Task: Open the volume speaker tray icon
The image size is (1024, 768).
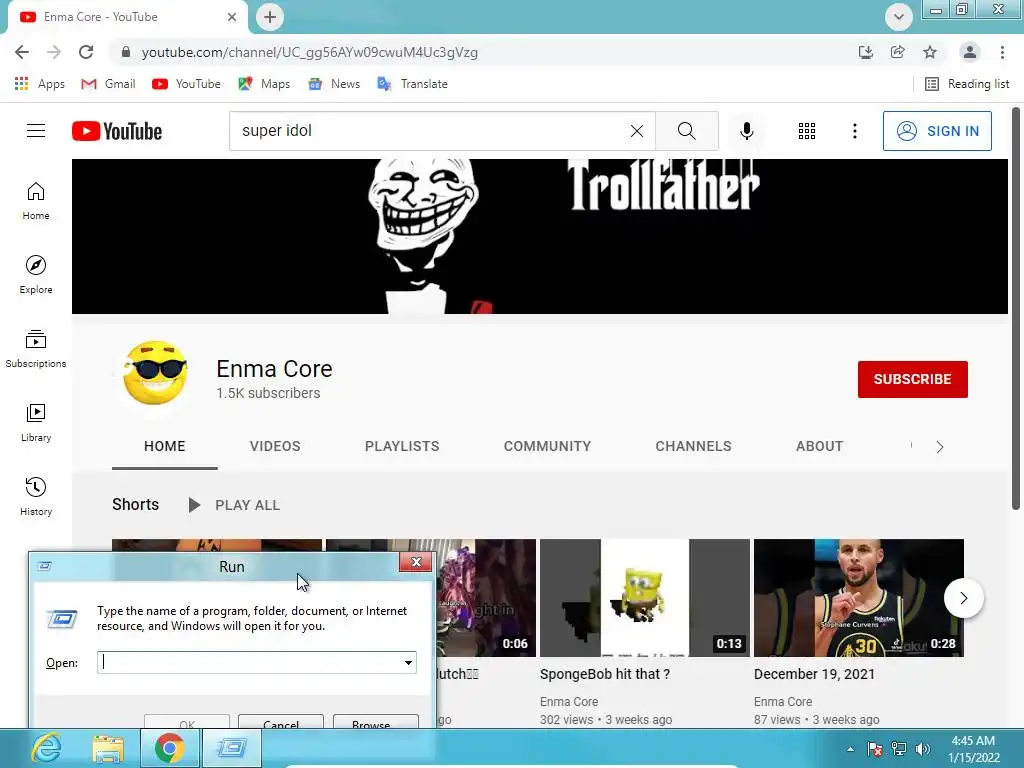Action: point(923,749)
